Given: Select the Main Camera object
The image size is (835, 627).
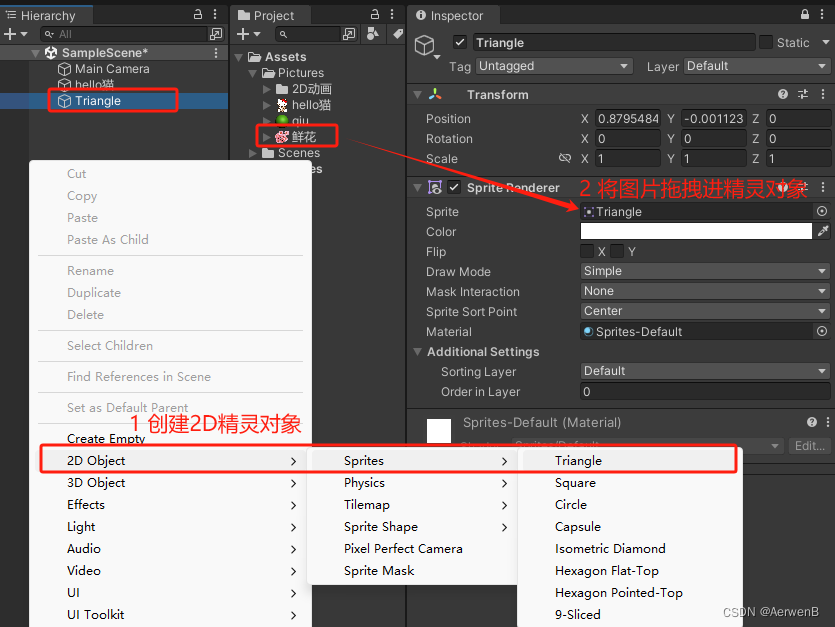Looking at the screenshot, I should (112, 69).
